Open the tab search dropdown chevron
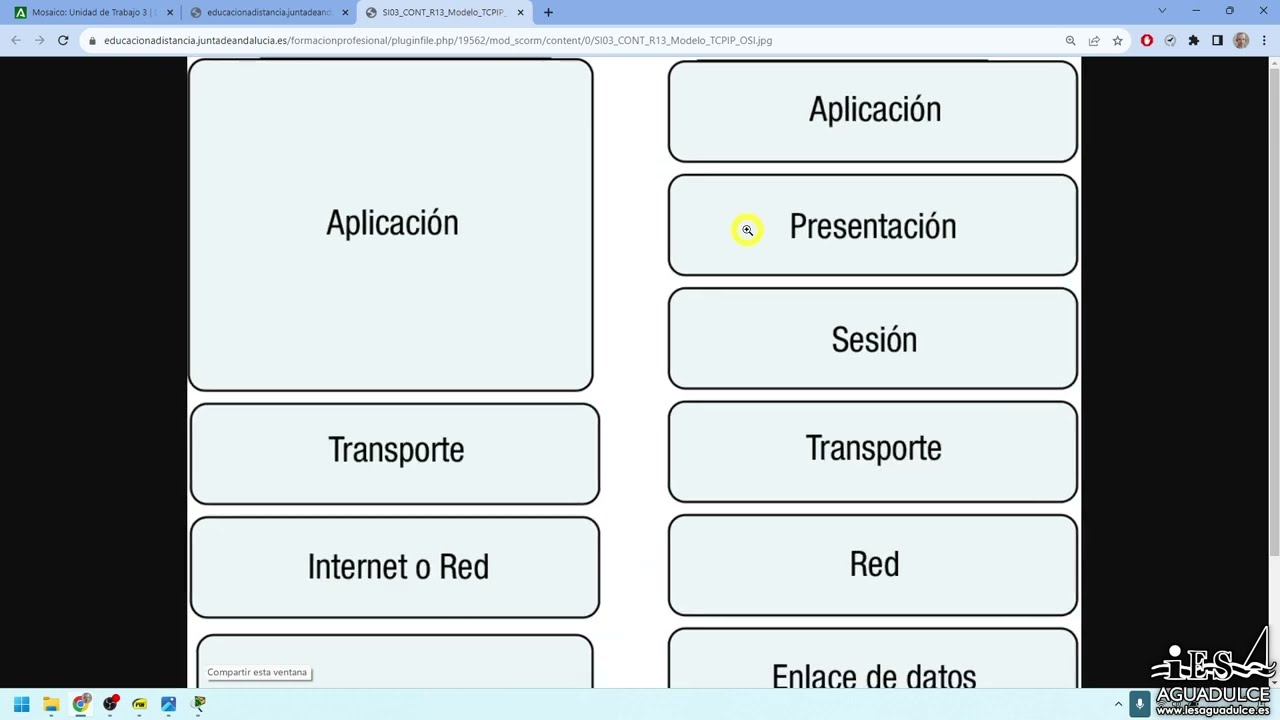The height and width of the screenshot is (720, 1280). pyautogui.click(x=1161, y=11)
